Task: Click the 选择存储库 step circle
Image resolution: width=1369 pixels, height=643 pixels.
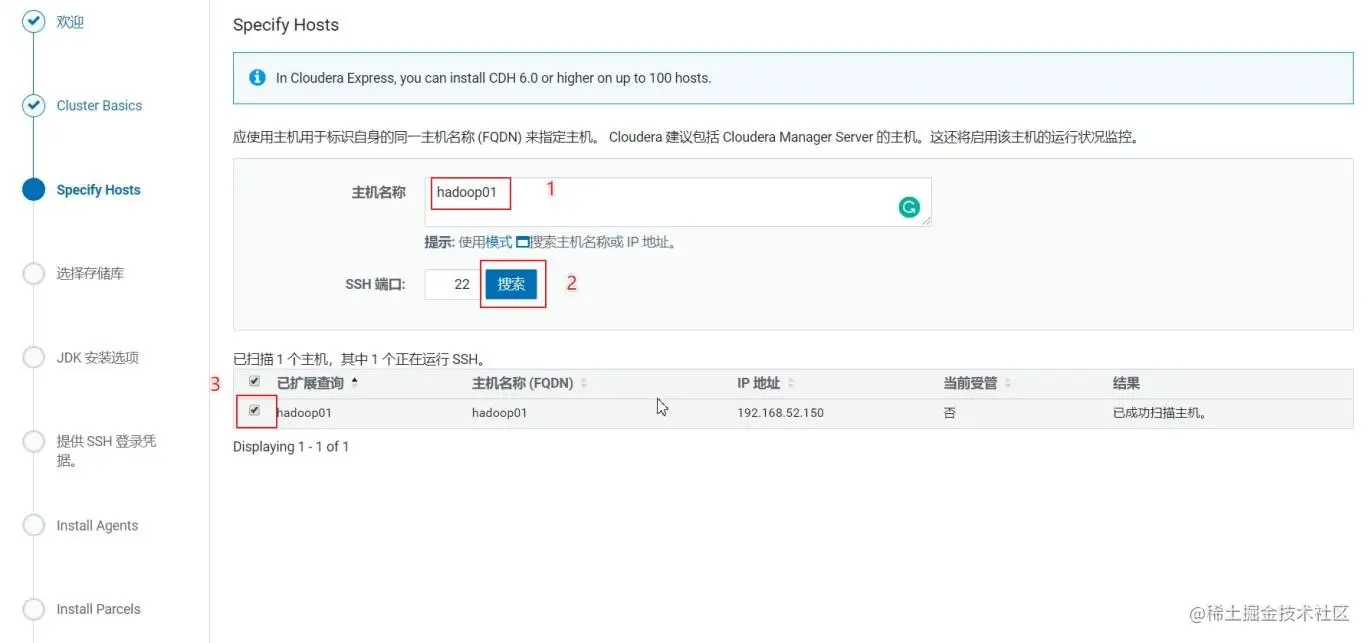Action: [34, 274]
